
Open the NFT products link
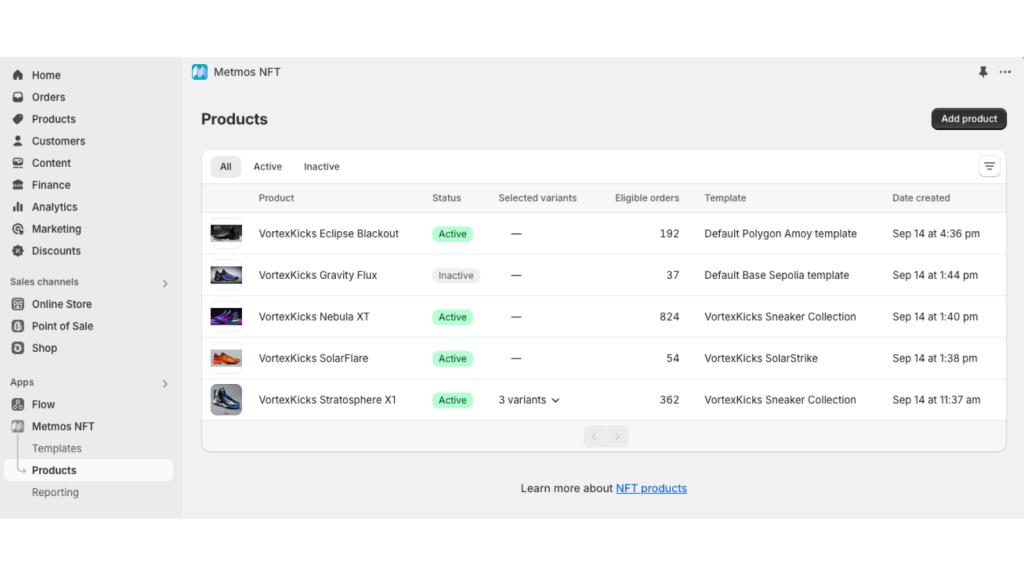651,488
